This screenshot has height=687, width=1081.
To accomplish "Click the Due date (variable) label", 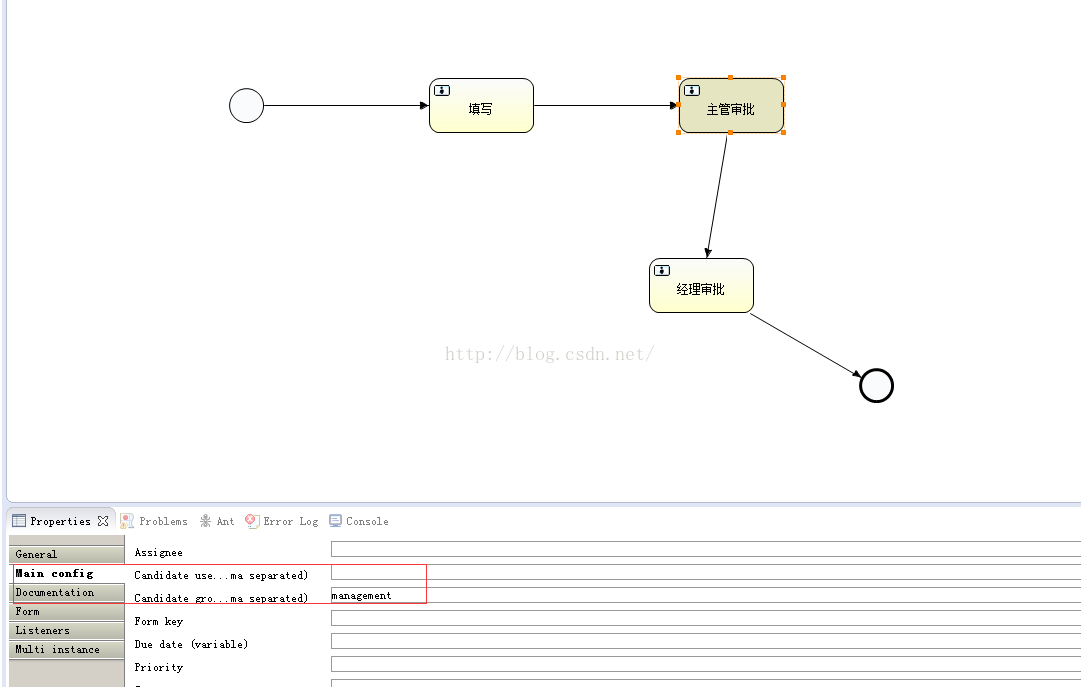I will [191, 644].
